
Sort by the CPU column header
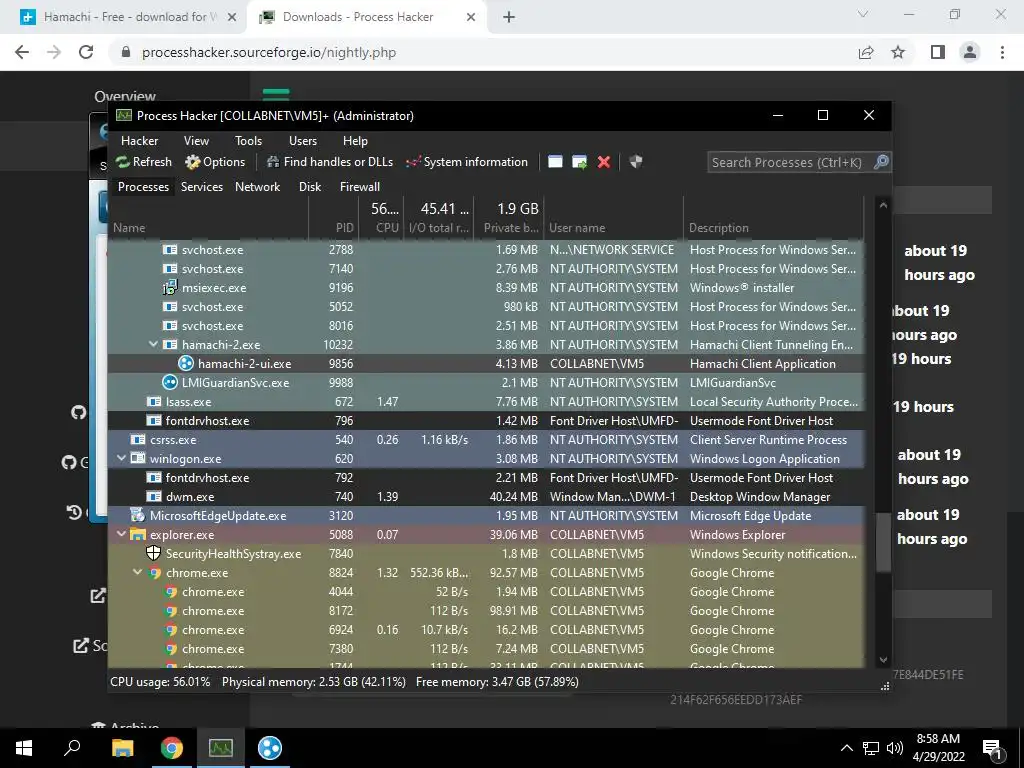[x=380, y=228]
